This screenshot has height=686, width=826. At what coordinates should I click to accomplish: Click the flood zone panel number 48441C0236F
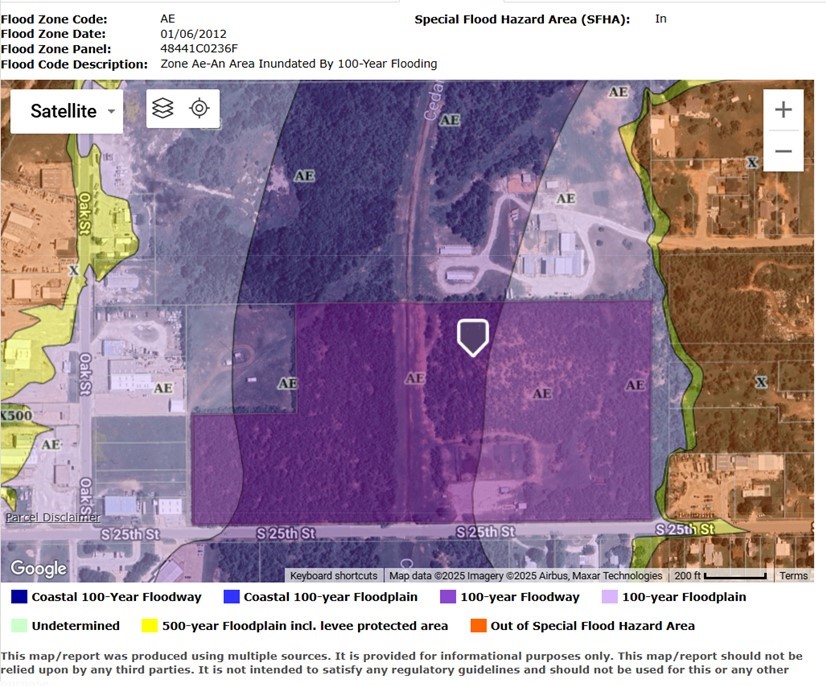click(199, 49)
